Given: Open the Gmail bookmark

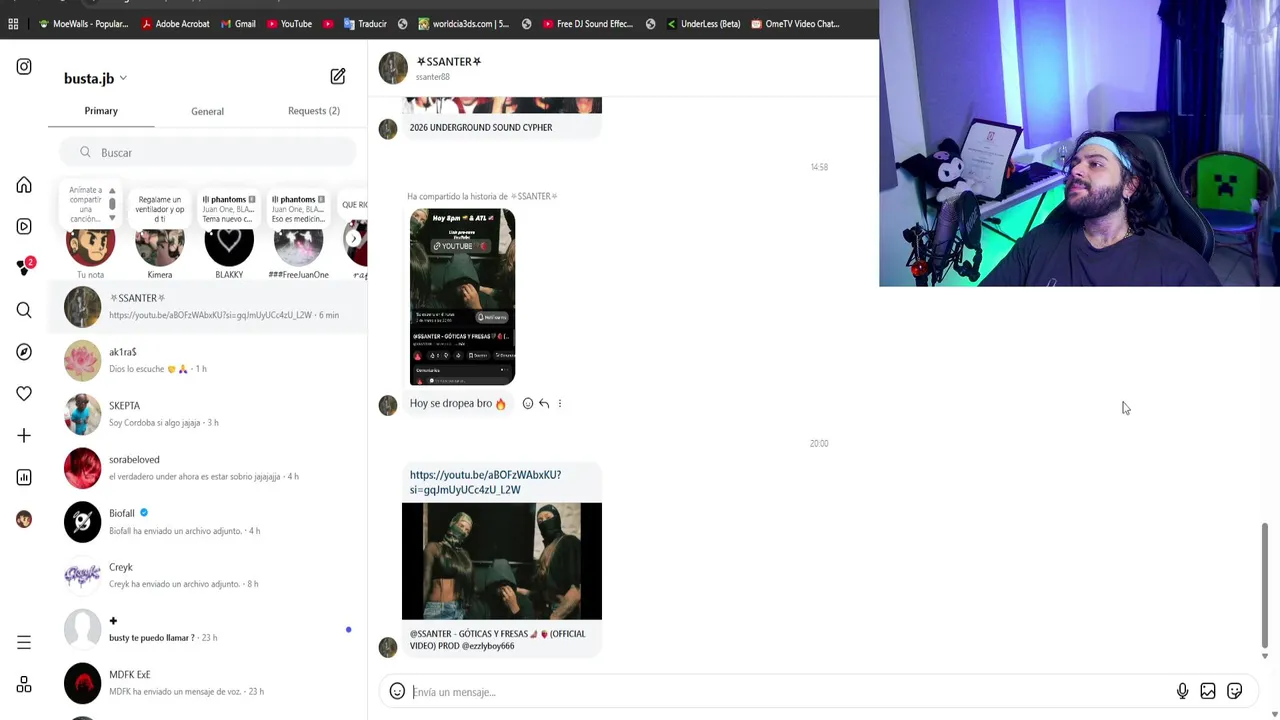Looking at the screenshot, I should (238, 24).
